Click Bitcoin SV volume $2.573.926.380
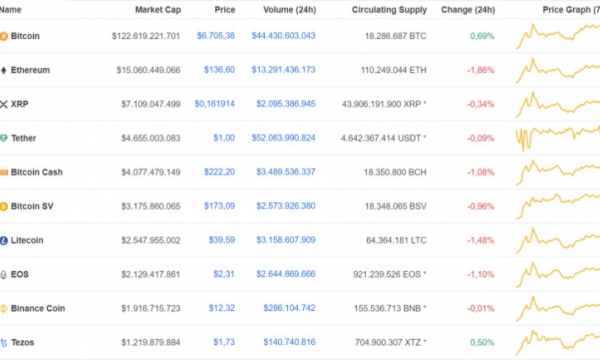The width and height of the screenshot is (600, 360). [286, 206]
